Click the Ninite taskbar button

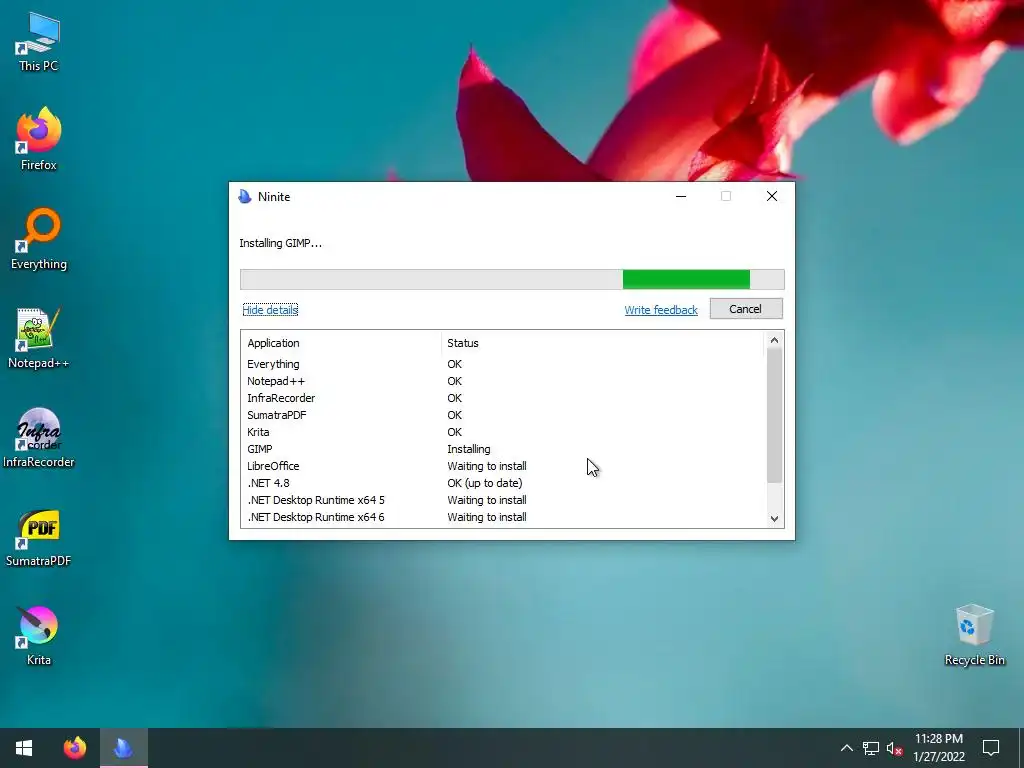[x=123, y=748]
